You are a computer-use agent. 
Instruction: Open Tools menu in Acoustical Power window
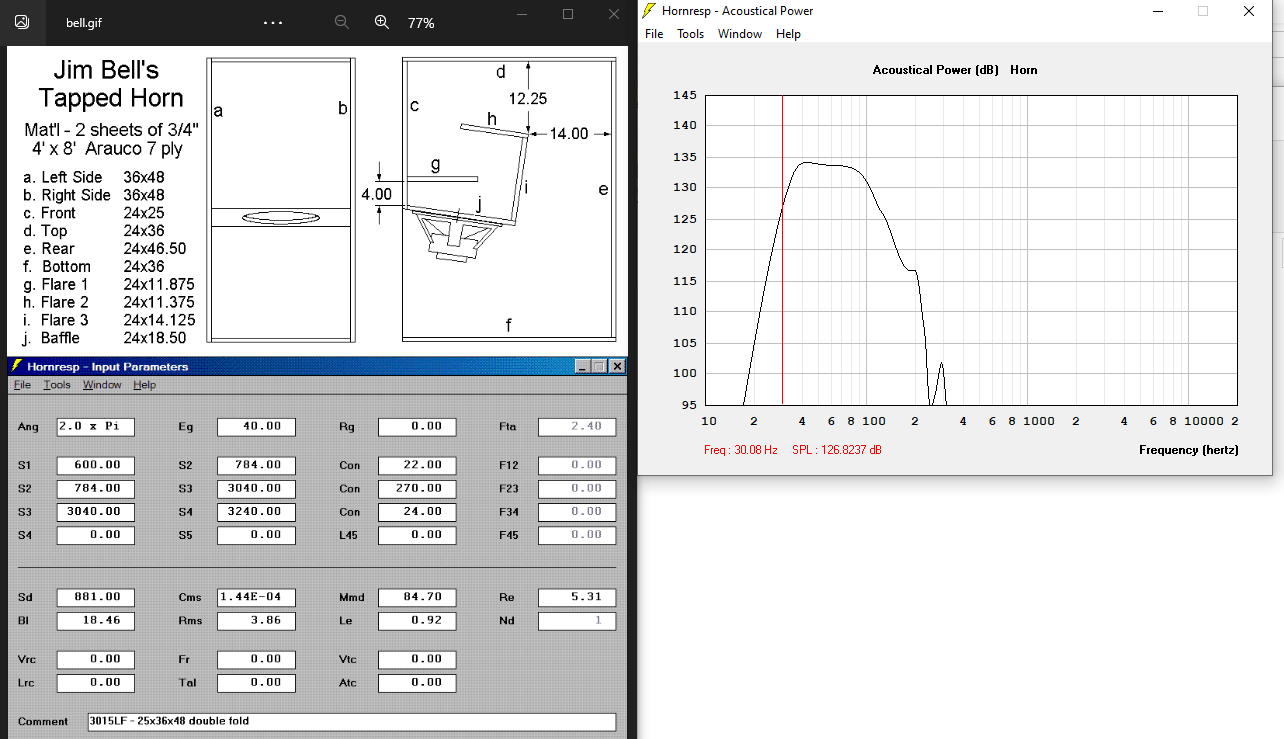[x=690, y=34]
